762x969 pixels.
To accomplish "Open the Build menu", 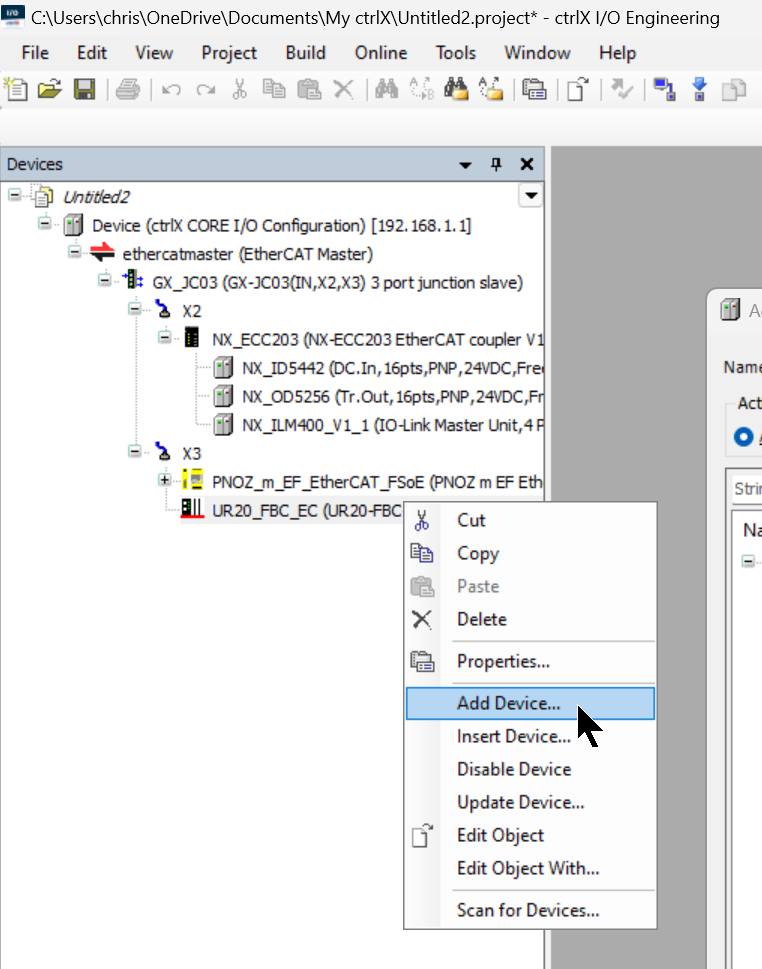I will point(305,53).
